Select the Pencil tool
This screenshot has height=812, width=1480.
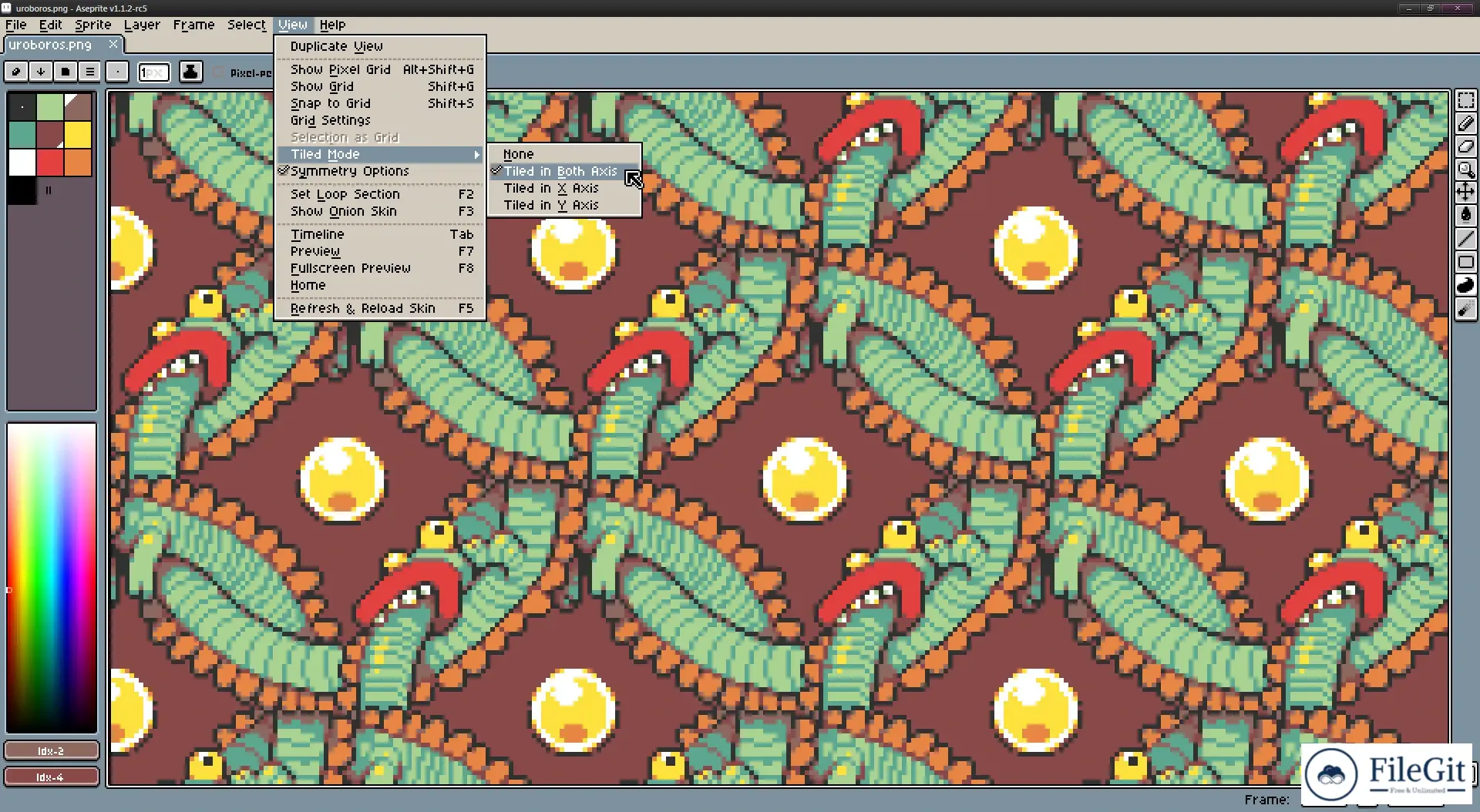tap(1465, 123)
